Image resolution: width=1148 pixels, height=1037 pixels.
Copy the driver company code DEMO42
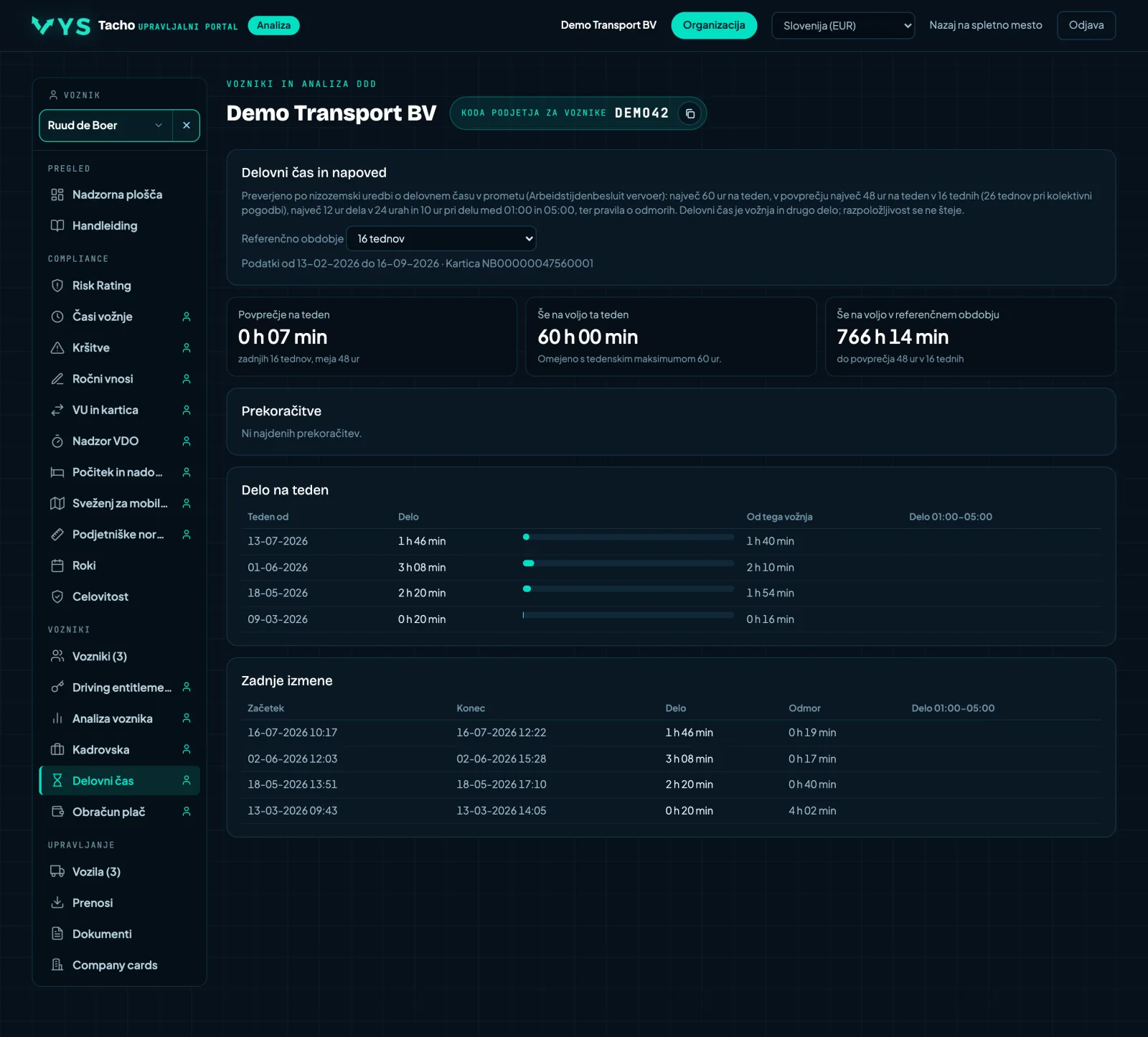point(690,113)
